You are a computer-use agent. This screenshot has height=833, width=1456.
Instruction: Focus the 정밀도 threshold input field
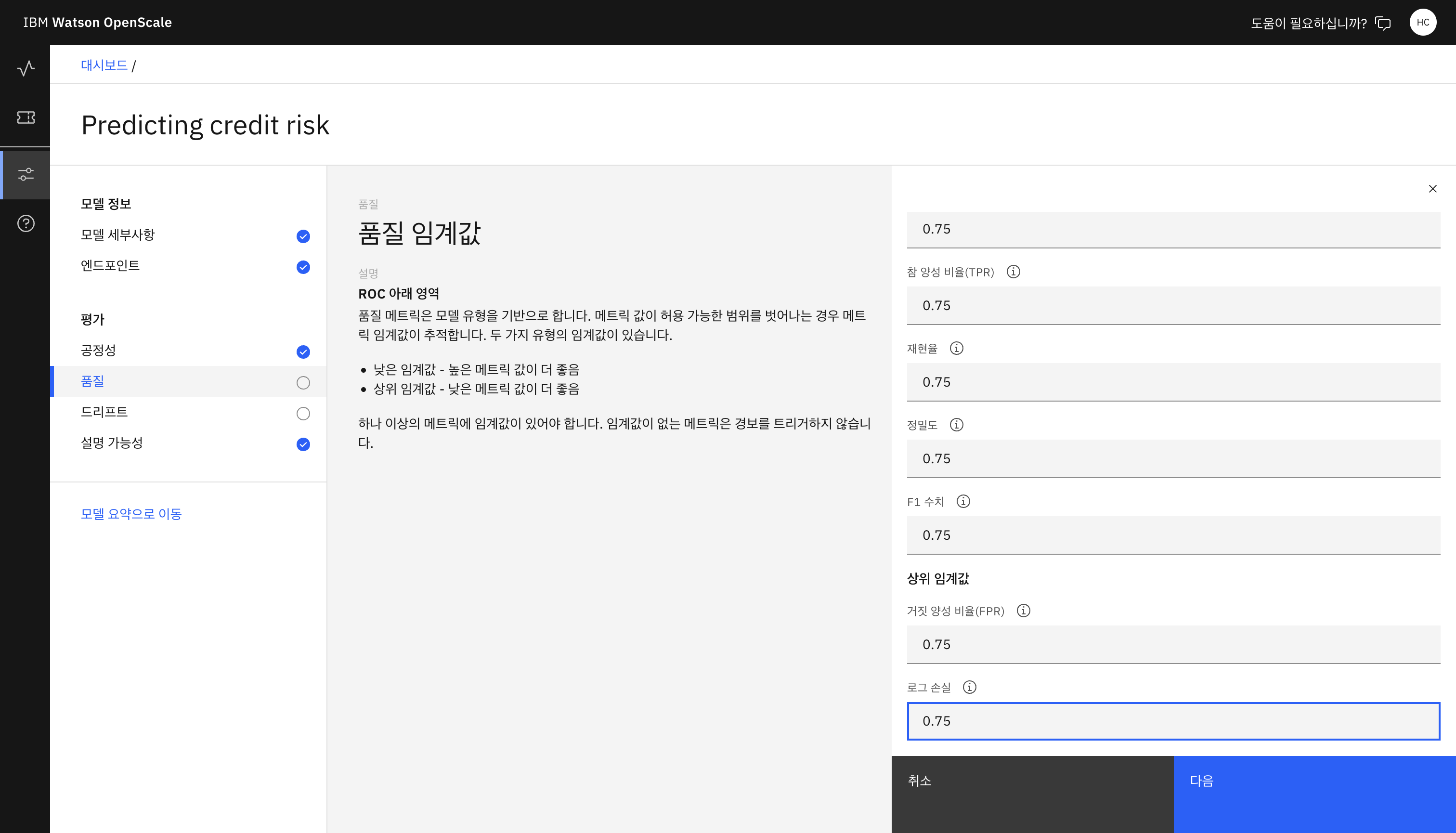pyautogui.click(x=1173, y=459)
